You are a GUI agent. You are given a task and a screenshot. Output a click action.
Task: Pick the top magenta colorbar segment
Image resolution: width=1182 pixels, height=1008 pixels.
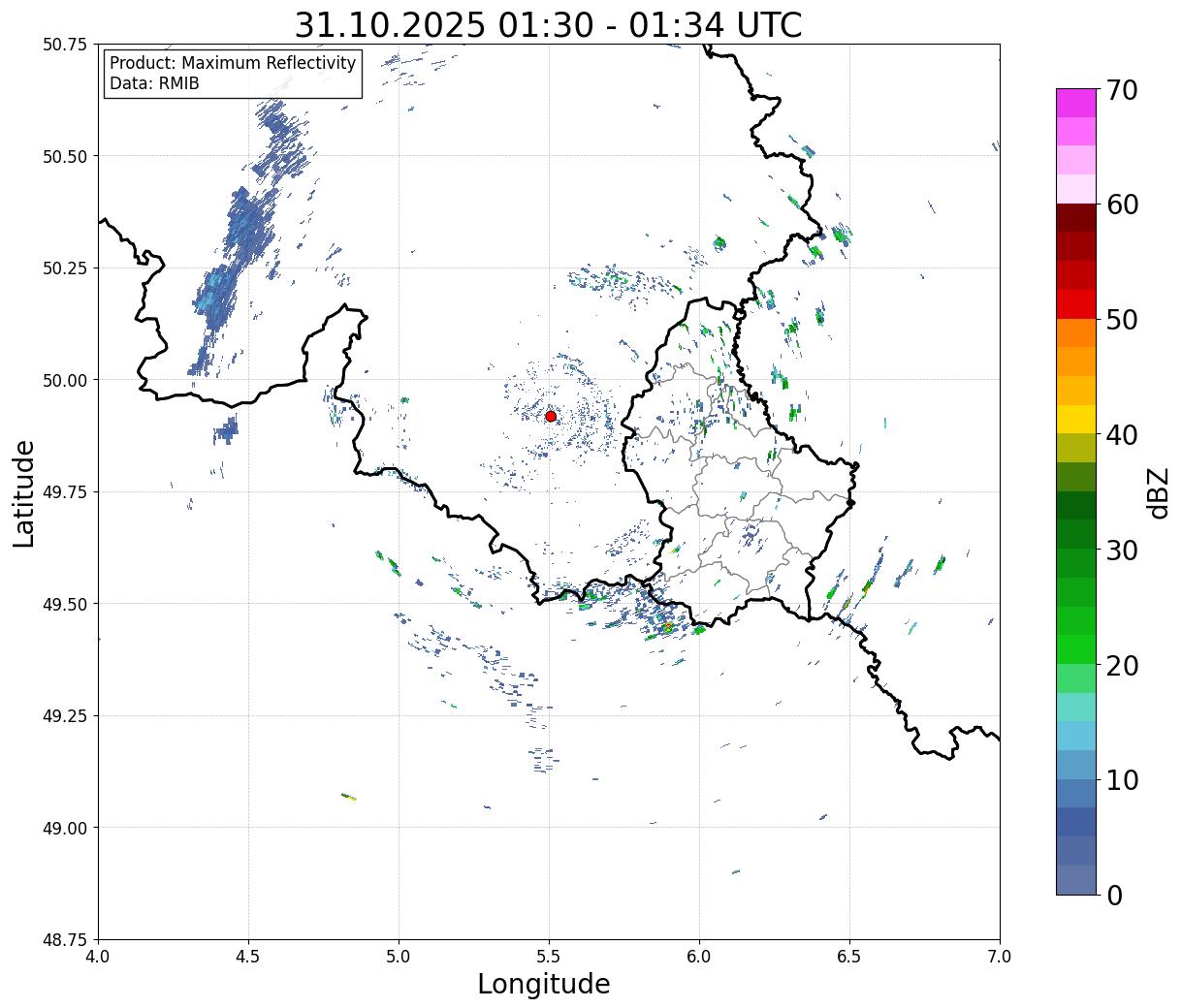[x=1075, y=103]
